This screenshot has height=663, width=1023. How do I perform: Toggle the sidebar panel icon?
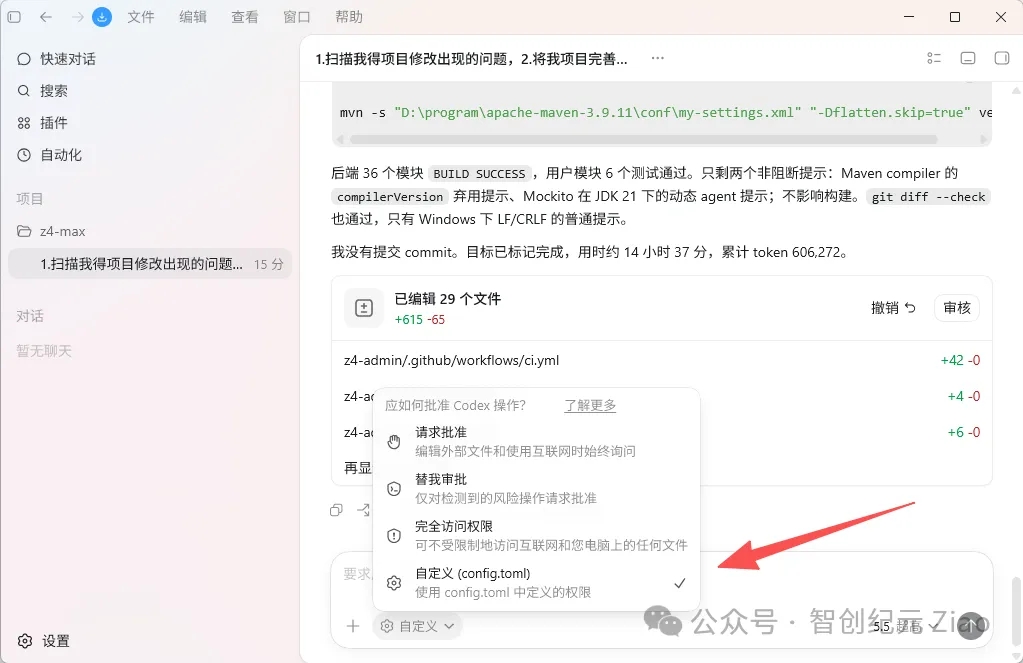tap(14, 17)
